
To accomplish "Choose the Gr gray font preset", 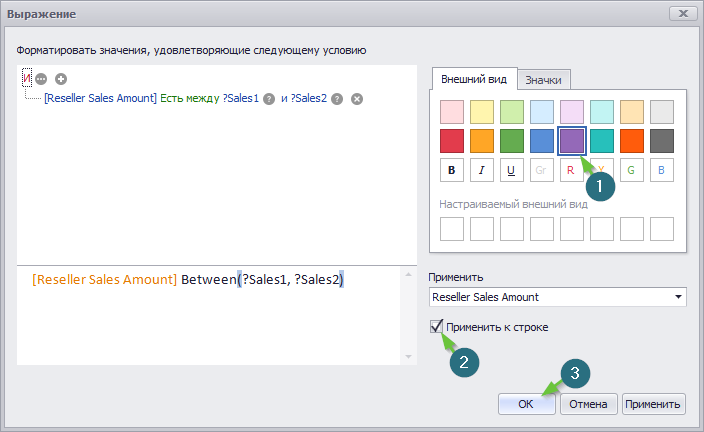I will 541,170.
